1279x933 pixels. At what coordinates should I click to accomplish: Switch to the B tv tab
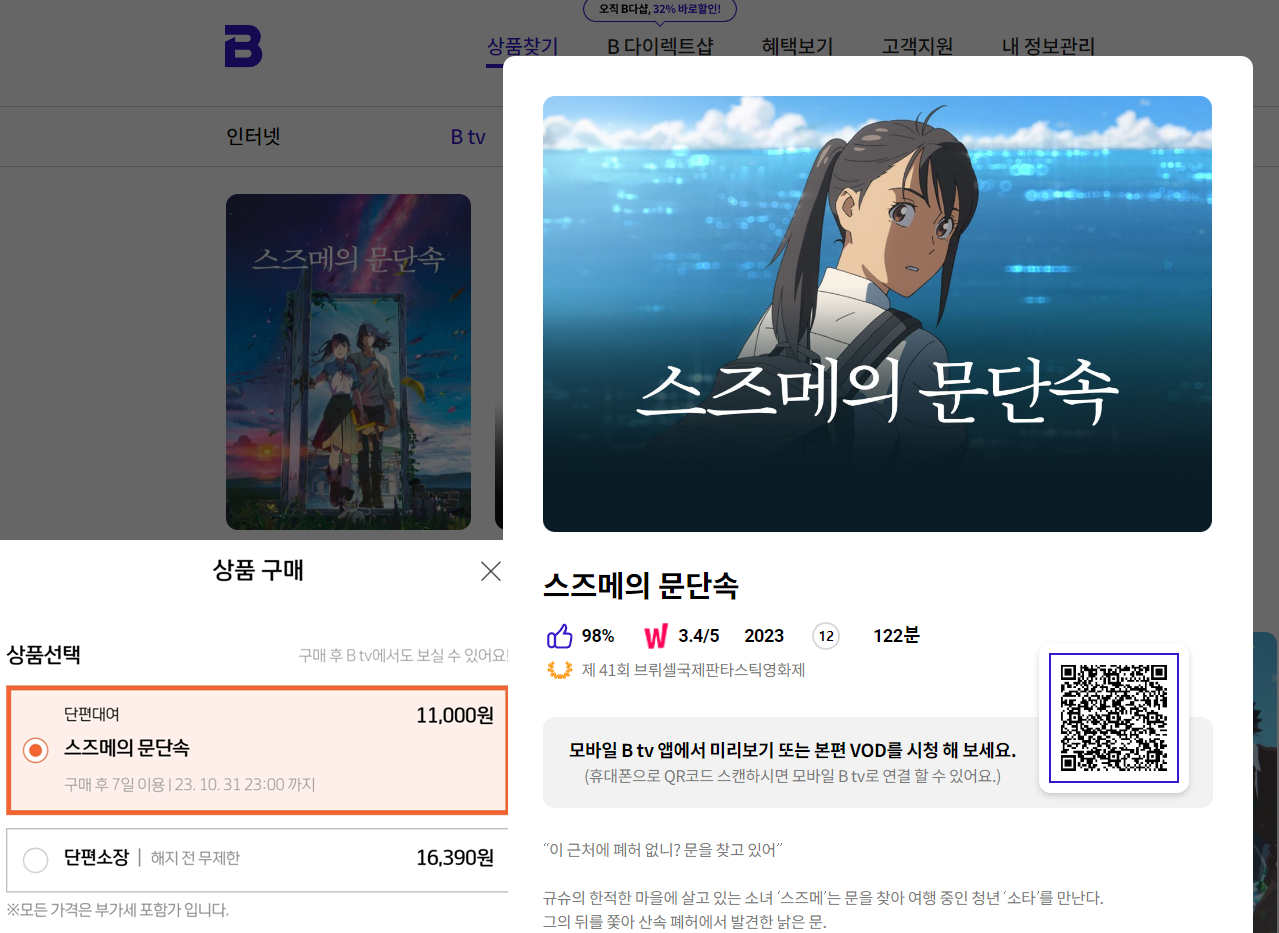click(468, 137)
